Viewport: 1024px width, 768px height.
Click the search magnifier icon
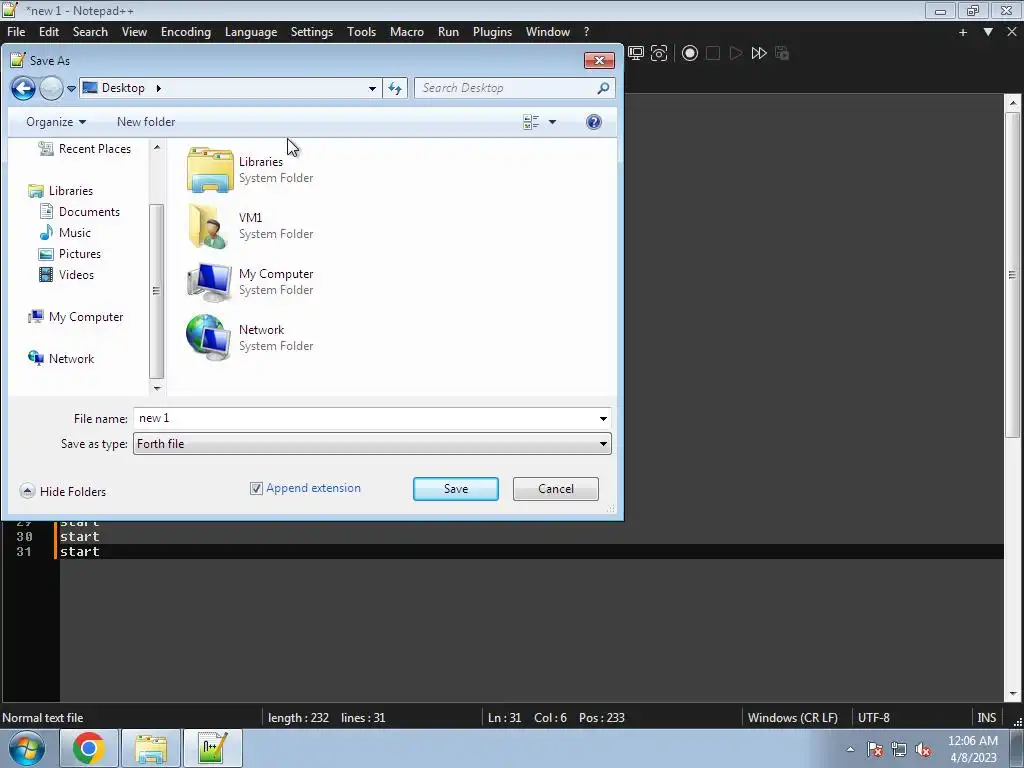603,88
